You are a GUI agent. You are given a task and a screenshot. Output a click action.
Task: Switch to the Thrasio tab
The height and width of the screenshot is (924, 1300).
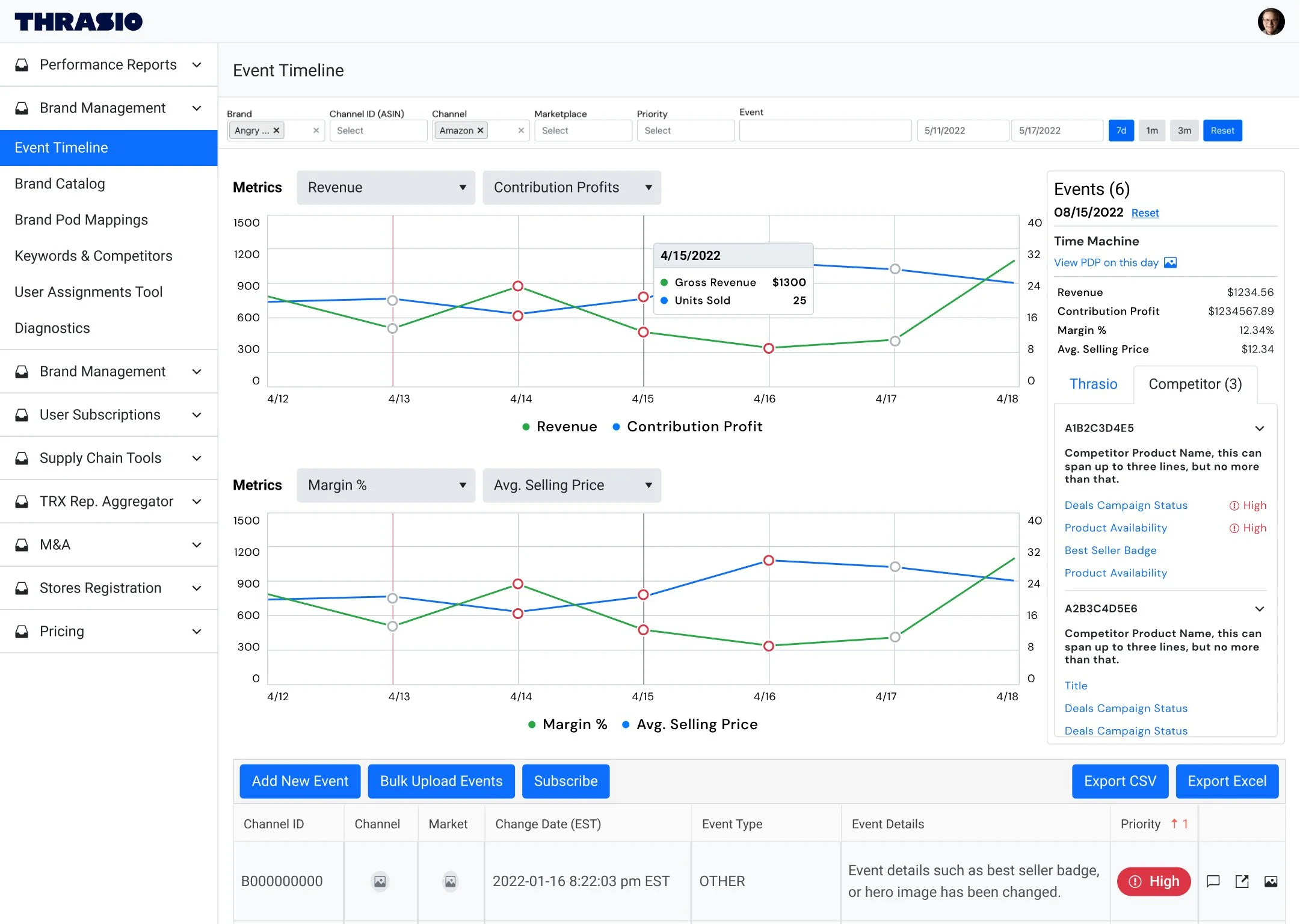pos(1093,384)
